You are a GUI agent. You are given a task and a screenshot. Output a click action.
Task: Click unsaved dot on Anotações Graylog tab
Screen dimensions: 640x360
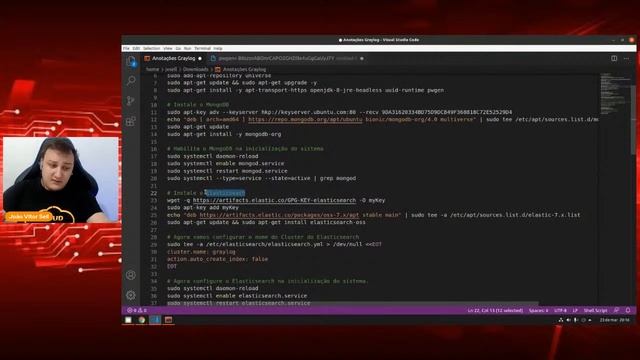[x=200, y=59]
